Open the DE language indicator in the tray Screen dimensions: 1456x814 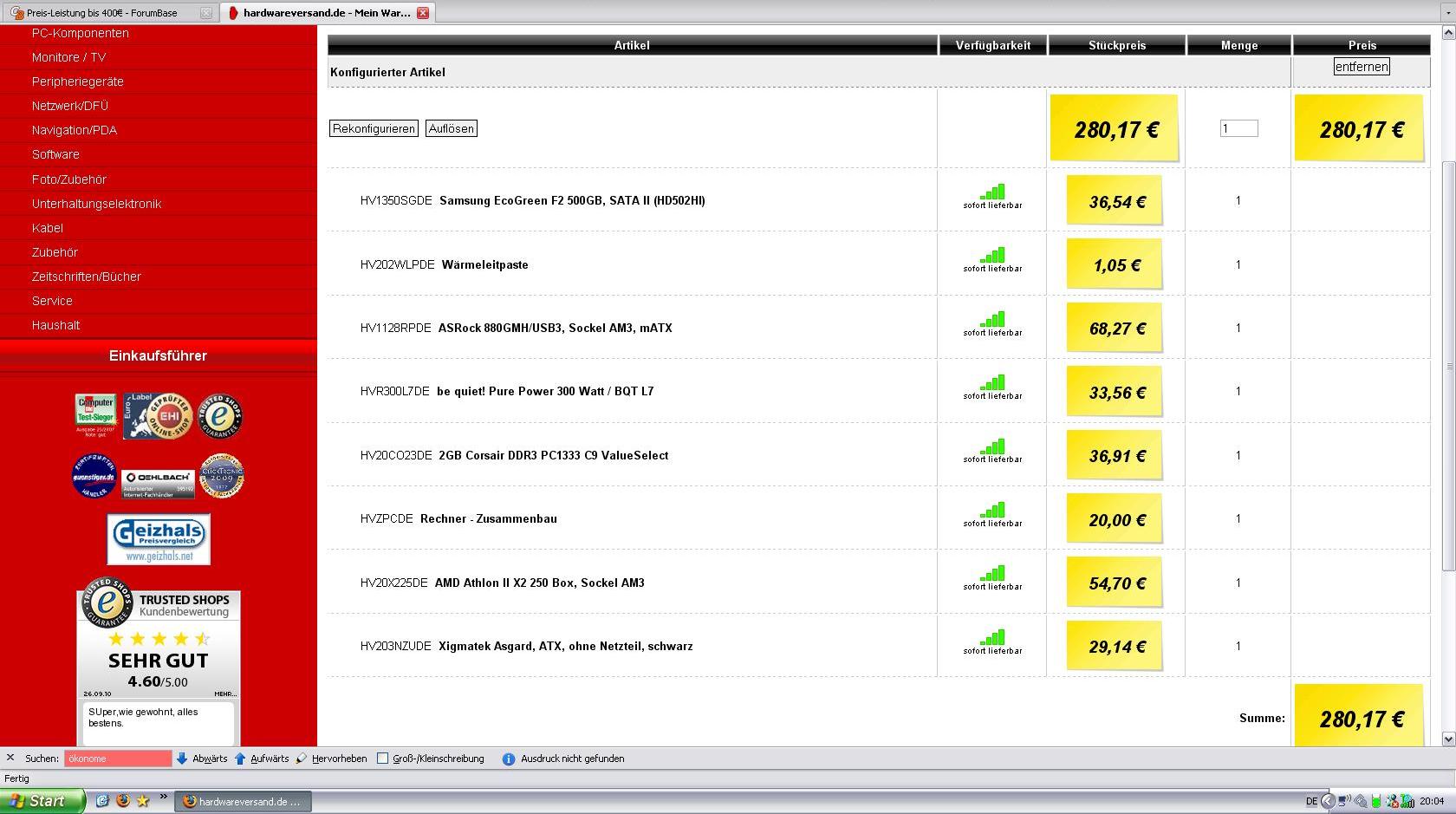1311,801
